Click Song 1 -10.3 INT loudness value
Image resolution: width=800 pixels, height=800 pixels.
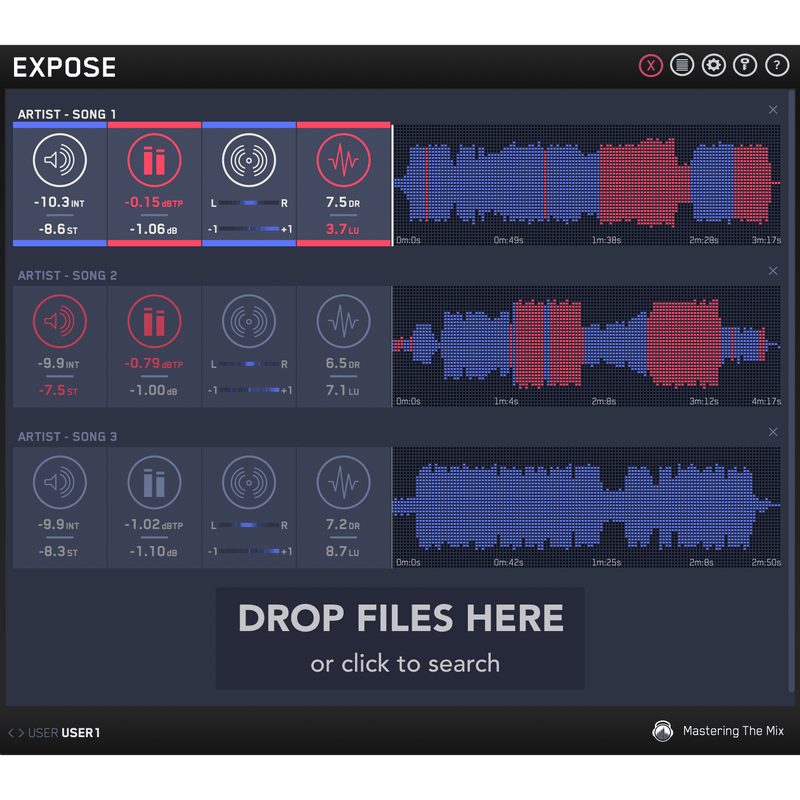click(59, 203)
